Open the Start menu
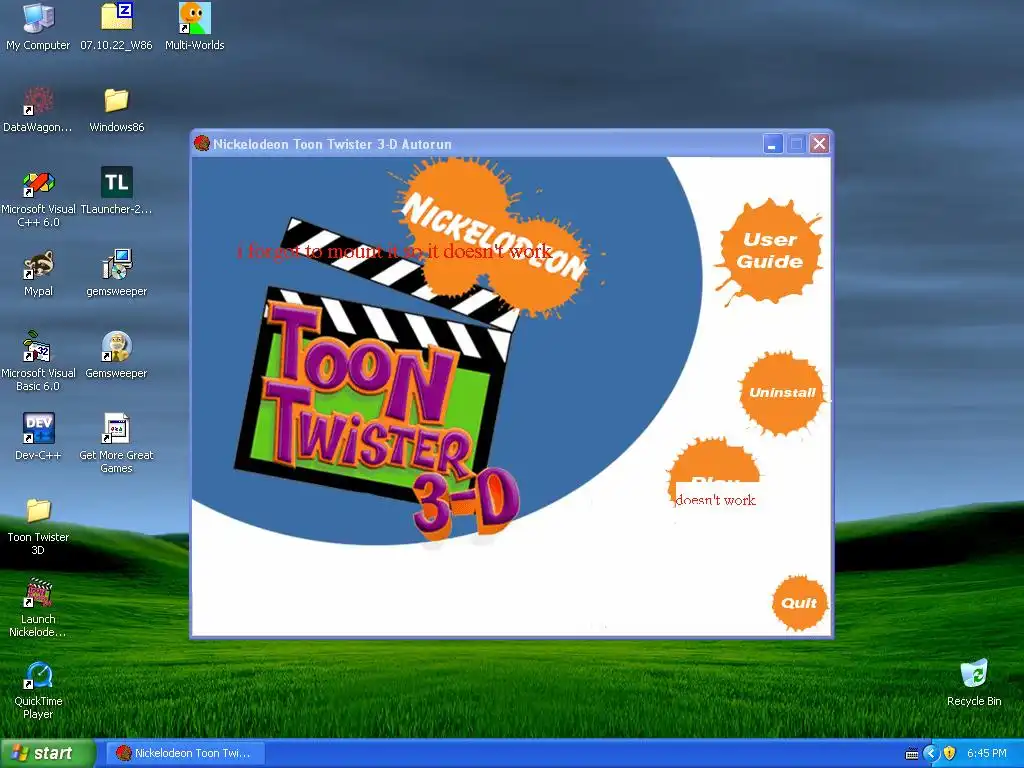Screen dimensions: 1024x768 pyautogui.click(x=48, y=753)
